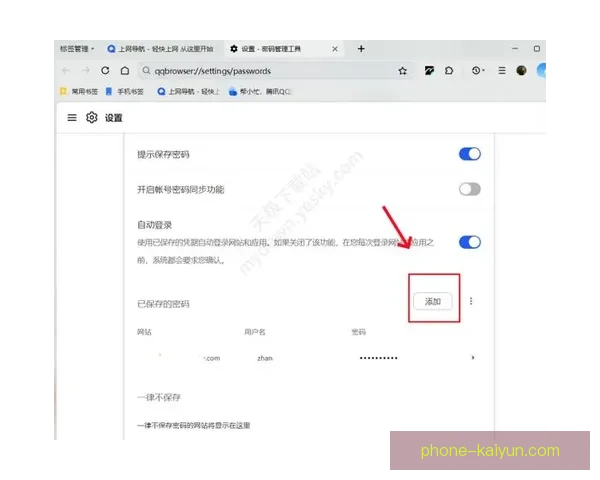This screenshot has height=480, width=600.
Task: Open the 帮小忙 腾讯QQ bookmark
Action: pyautogui.click(x=259, y=91)
